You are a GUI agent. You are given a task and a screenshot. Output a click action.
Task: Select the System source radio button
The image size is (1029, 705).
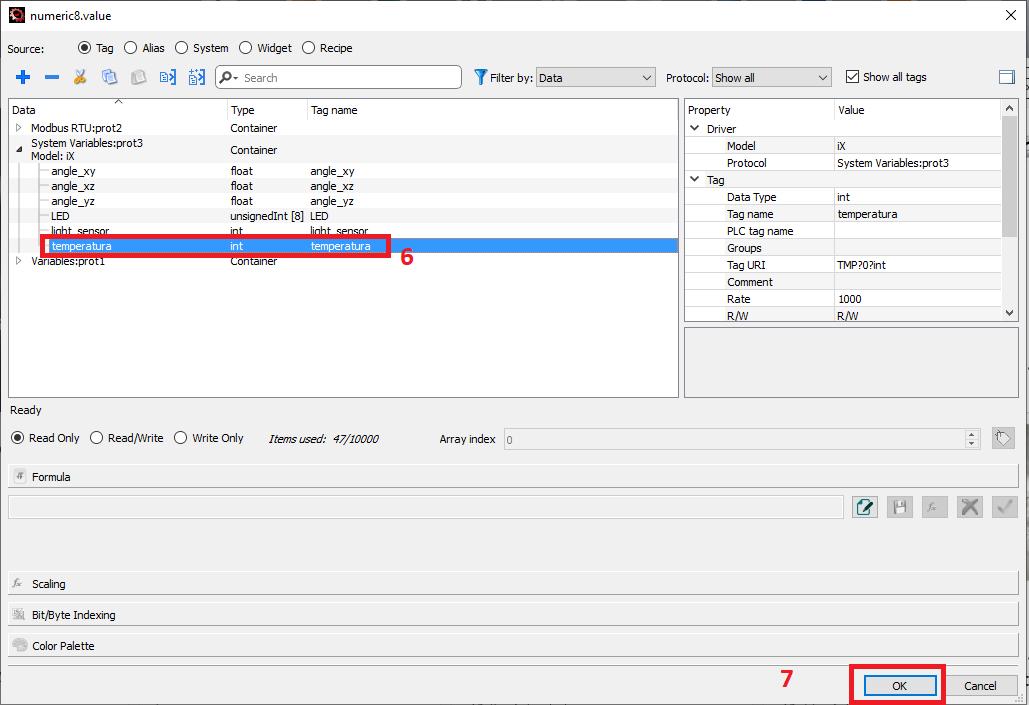point(181,48)
